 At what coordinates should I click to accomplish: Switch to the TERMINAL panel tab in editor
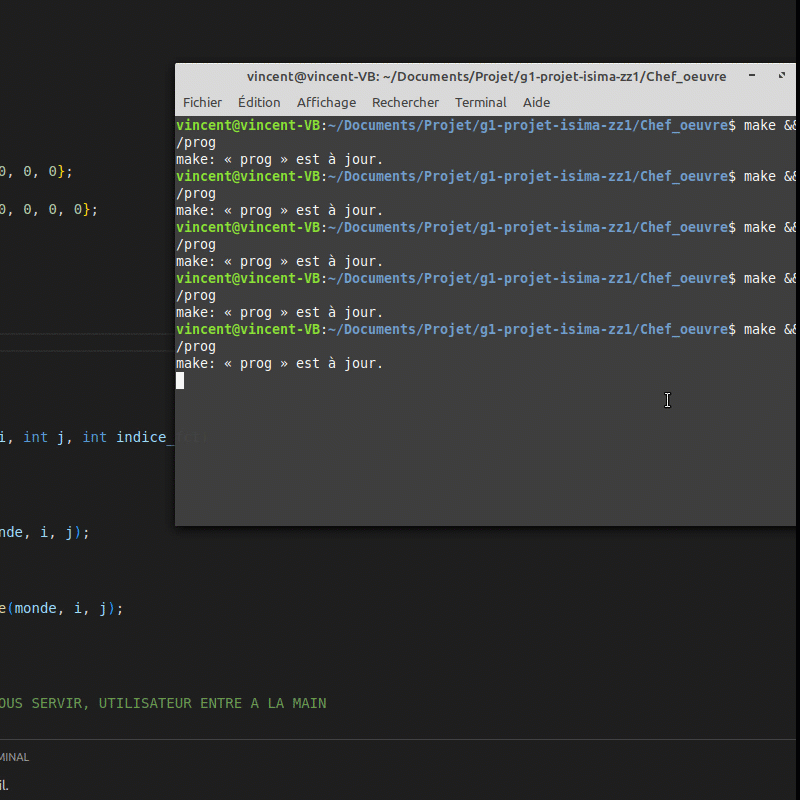click(14, 757)
